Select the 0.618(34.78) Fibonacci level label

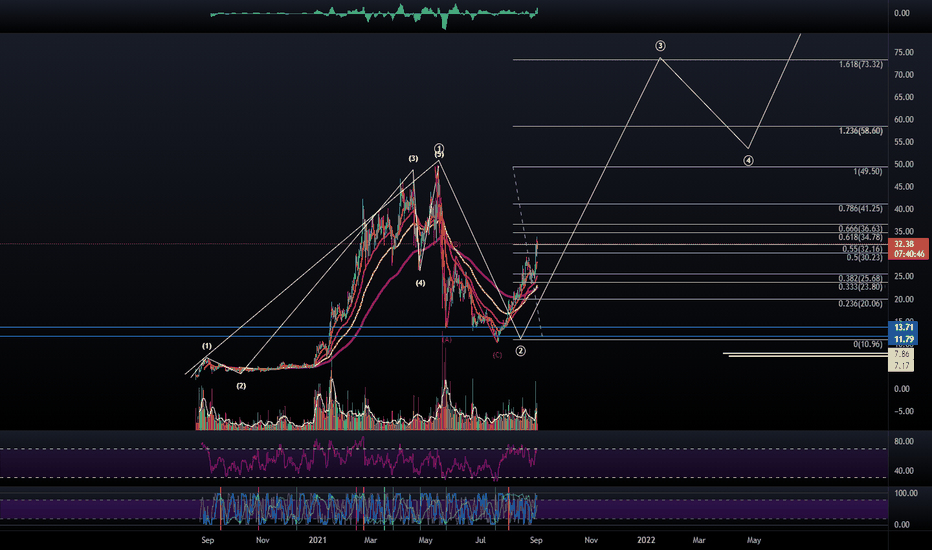(x=861, y=237)
